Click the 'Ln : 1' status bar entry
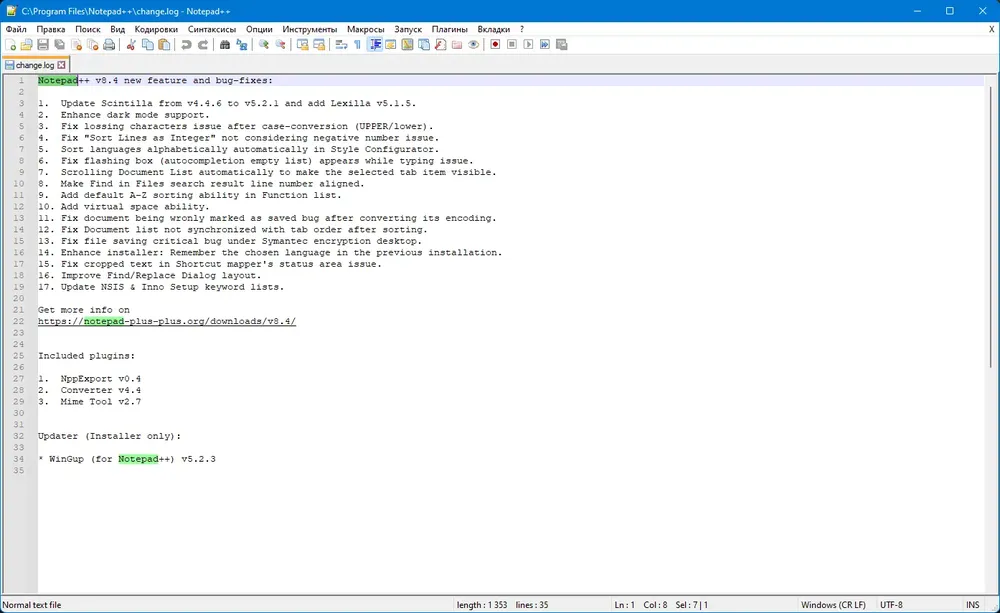Image resolution: width=1000 pixels, height=613 pixels. pos(624,605)
